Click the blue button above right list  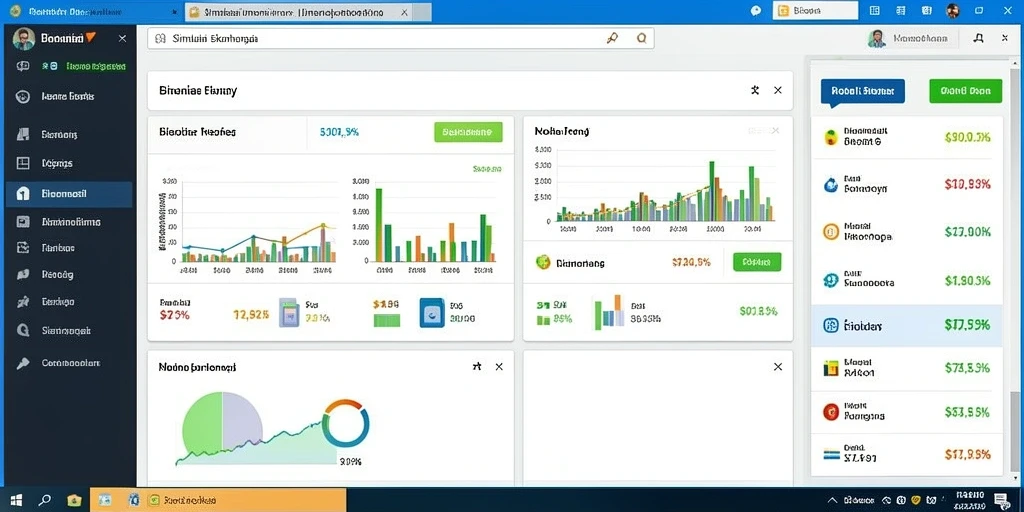point(863,92)
